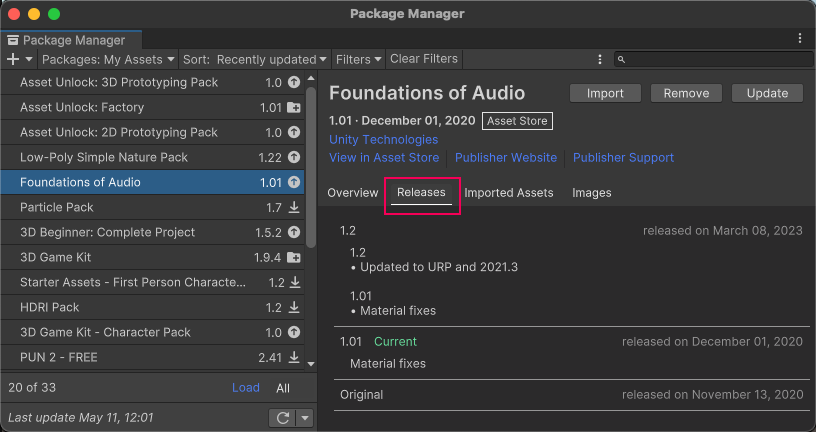This screenshot has width=816, height=432.
Task: Open the Filters dropdown
Action: click(359, 59)
